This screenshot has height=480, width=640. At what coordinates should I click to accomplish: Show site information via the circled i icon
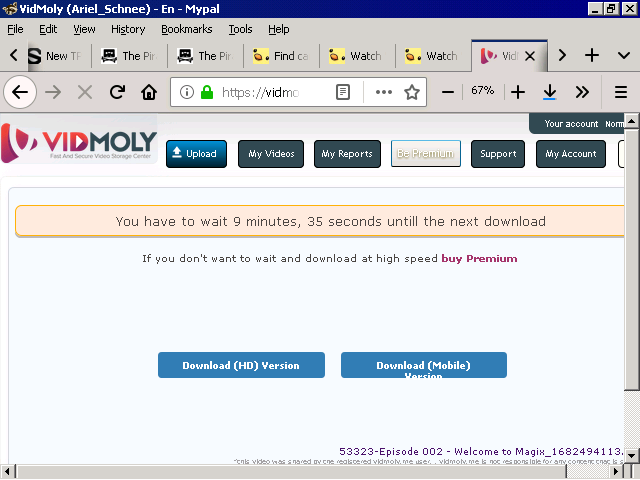(x=187, y=92)
